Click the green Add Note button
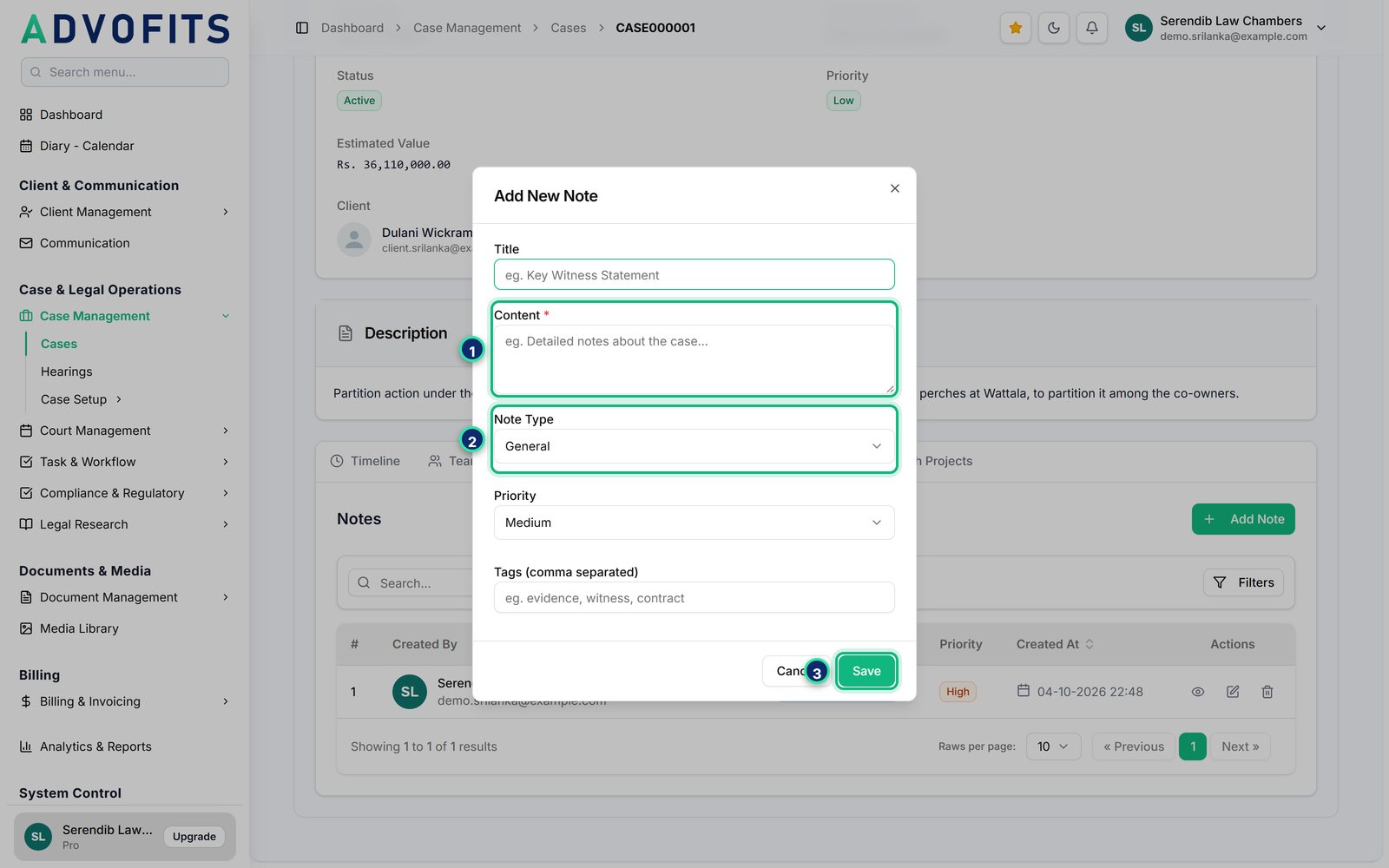 pos(1243,519)
